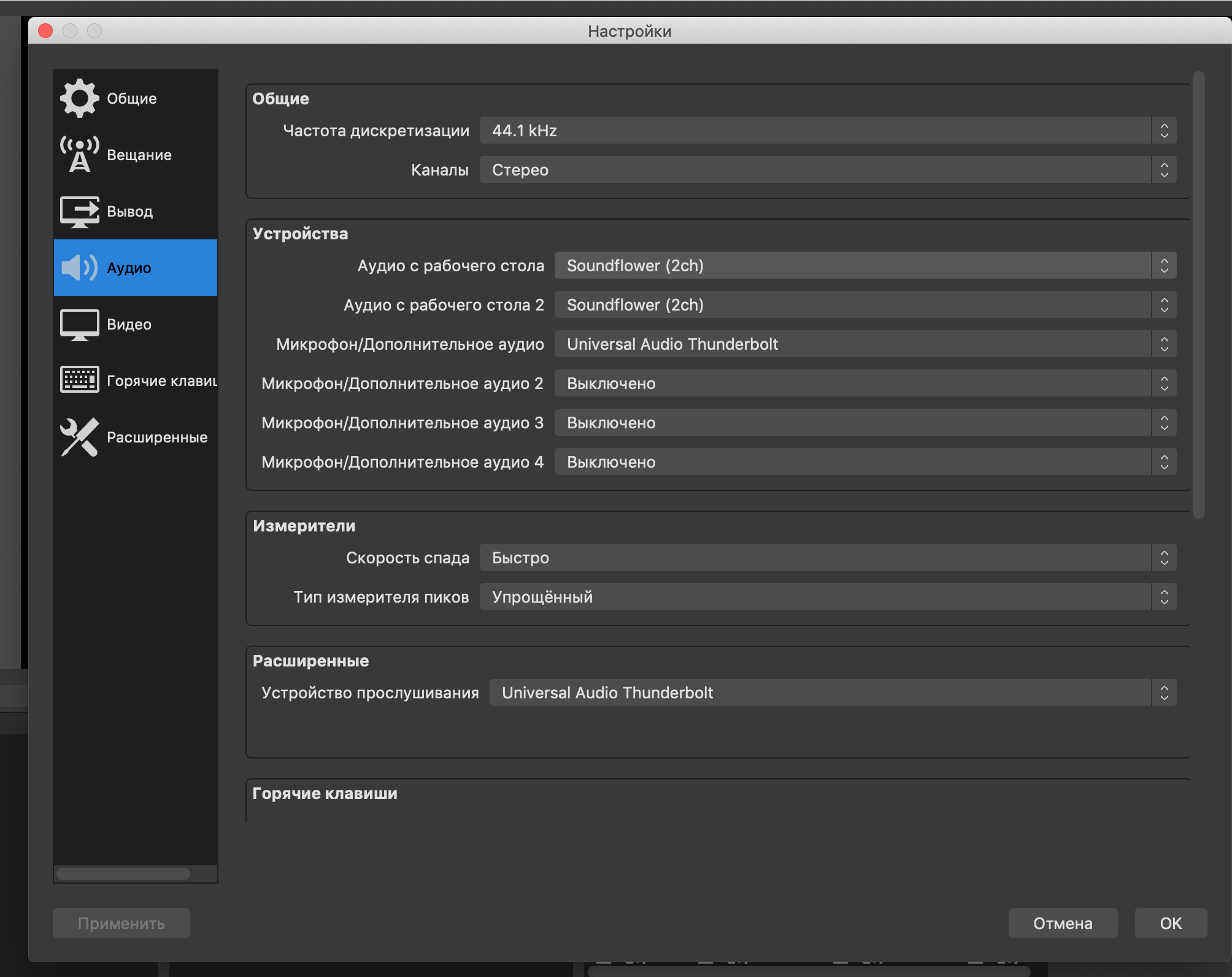Open the Каналы Стерео dropdown

(828, 169)
